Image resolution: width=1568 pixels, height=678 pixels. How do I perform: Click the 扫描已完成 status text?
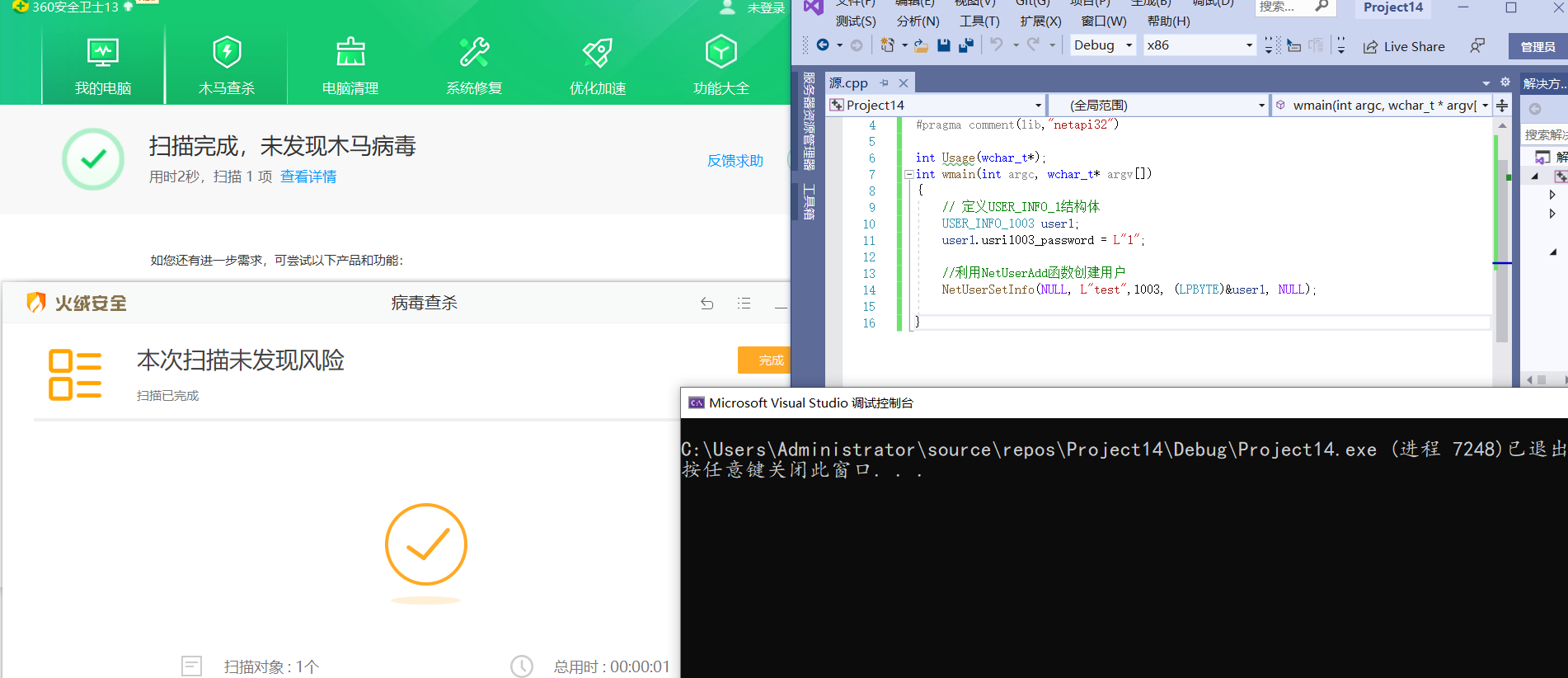point(167,396)
